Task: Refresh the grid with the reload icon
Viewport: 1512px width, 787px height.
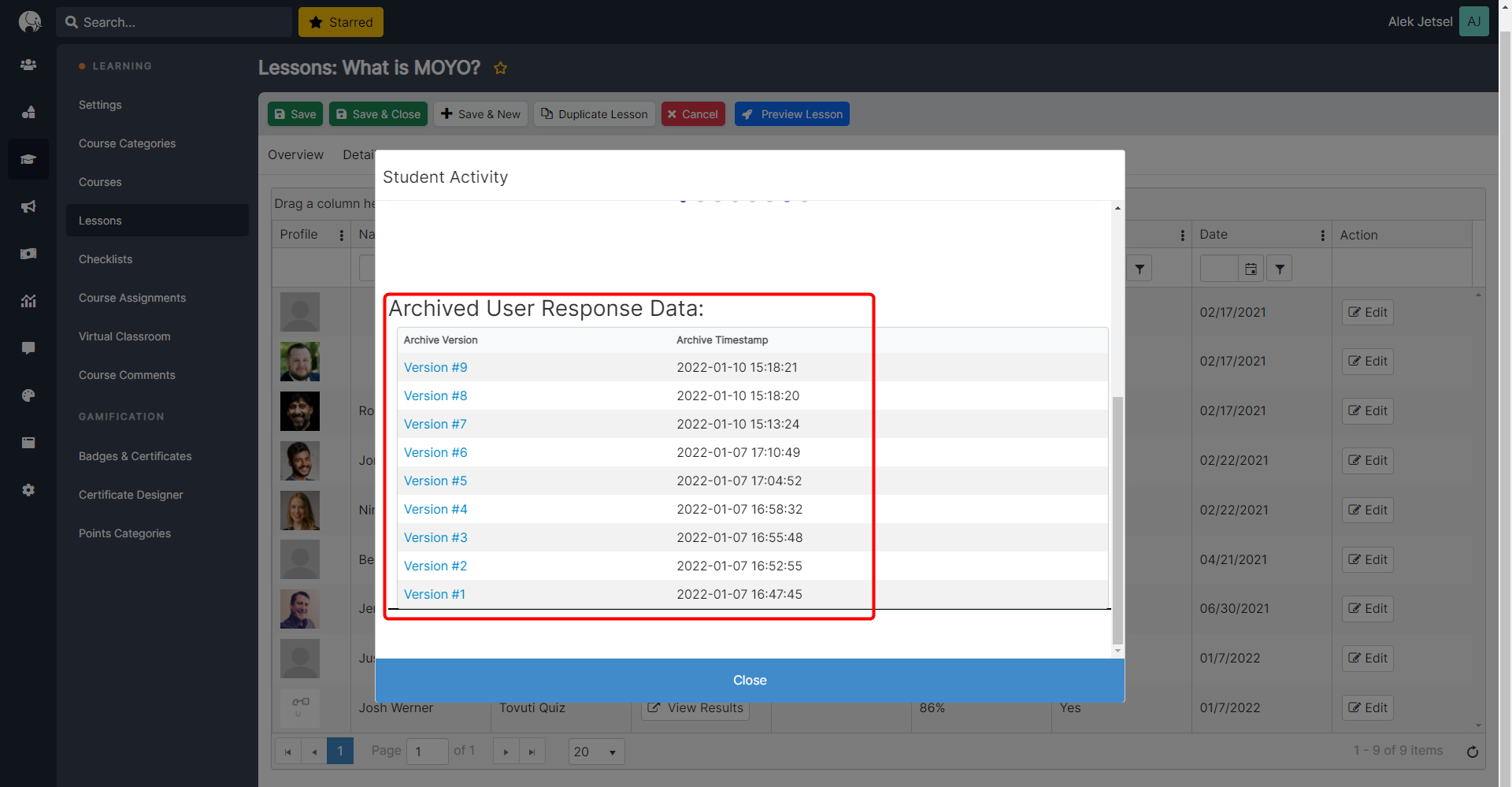Action: [1472, 752]
